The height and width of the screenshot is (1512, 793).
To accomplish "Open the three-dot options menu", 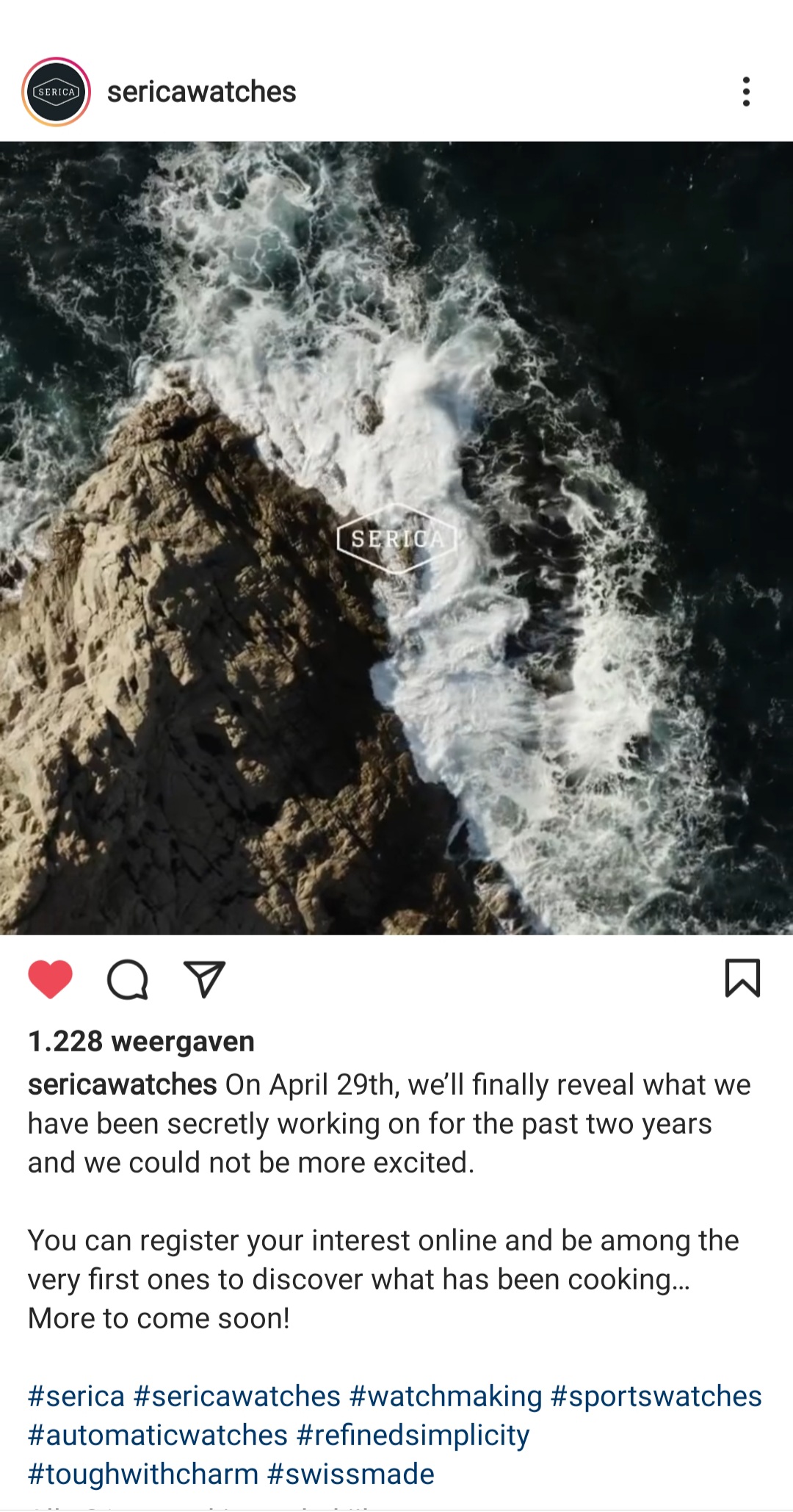I will click(x=746, y=92).
